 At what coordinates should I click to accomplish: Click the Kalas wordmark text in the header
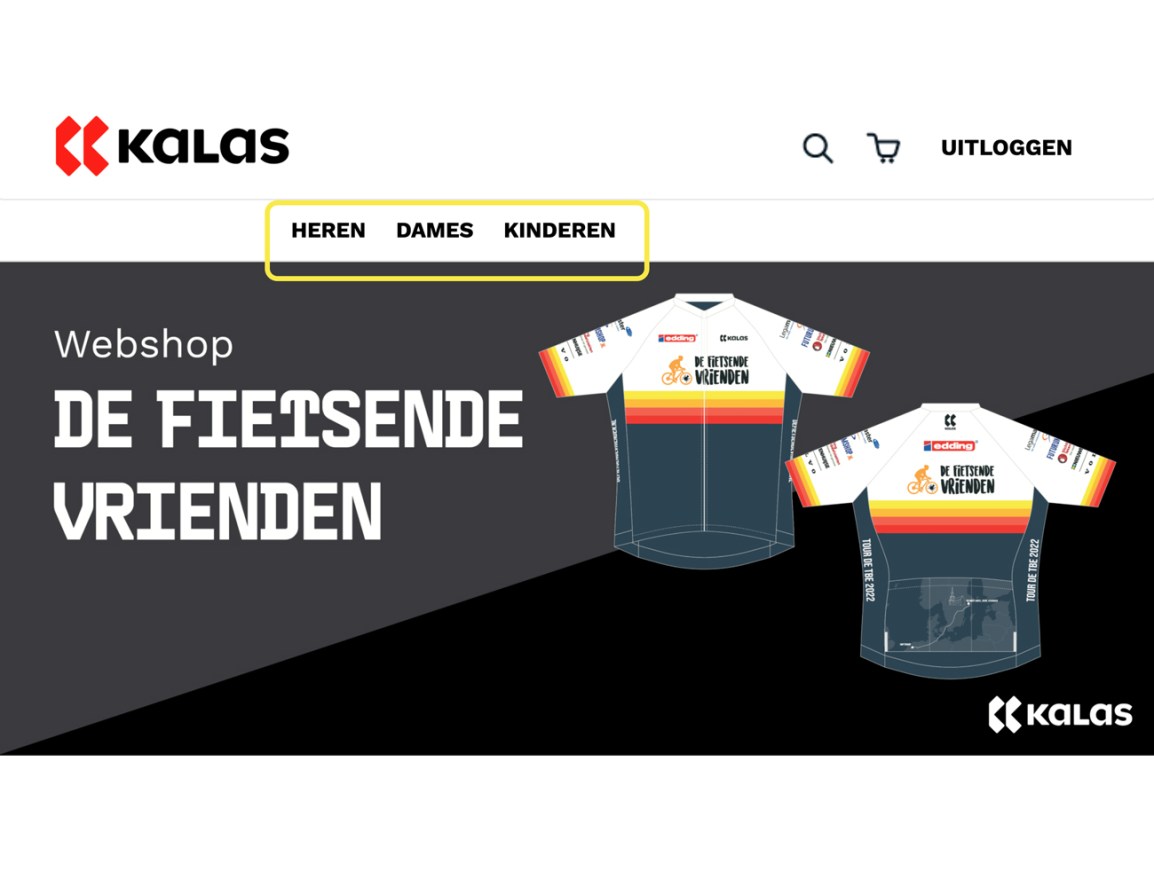coord(204,146)
